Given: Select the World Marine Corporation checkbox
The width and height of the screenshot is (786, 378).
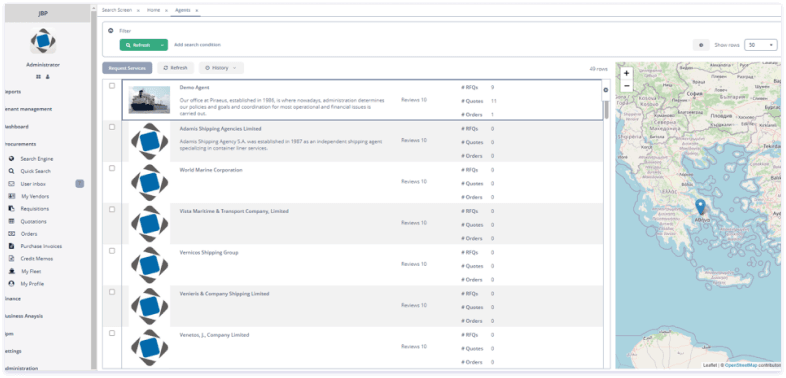Looking at the screenshot, I should [112, 168].
